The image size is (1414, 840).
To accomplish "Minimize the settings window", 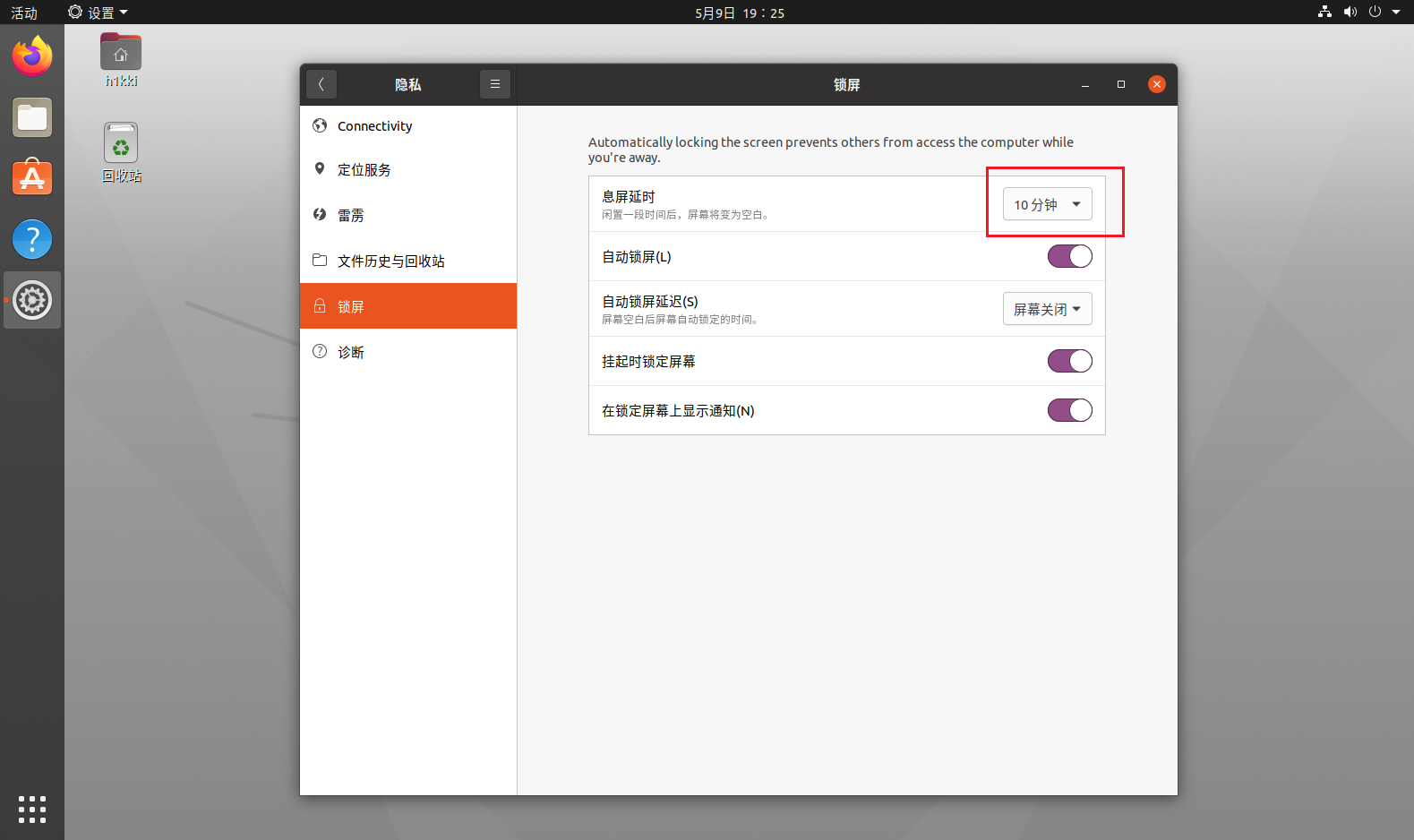I will [x=1085, y=84].
